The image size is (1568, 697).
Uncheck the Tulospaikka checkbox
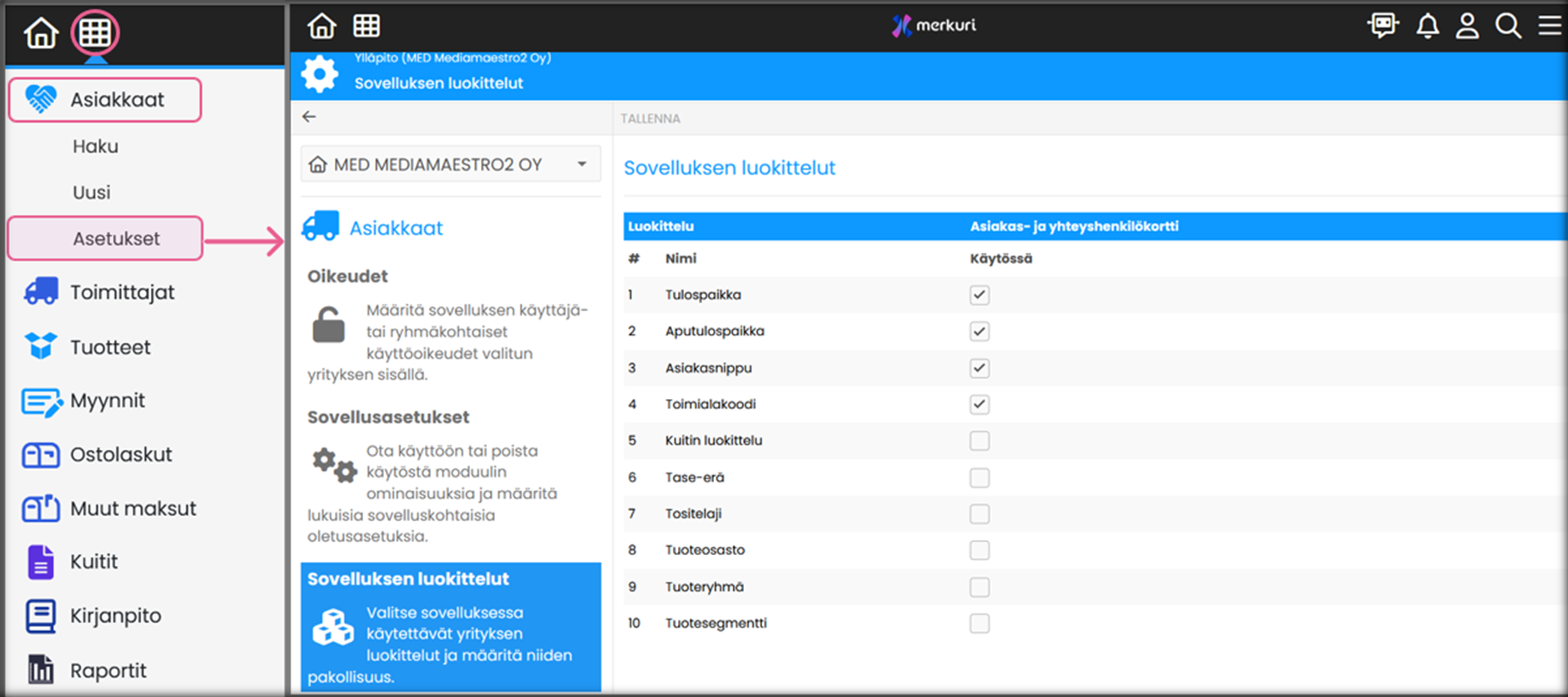[x=979, y=295]
